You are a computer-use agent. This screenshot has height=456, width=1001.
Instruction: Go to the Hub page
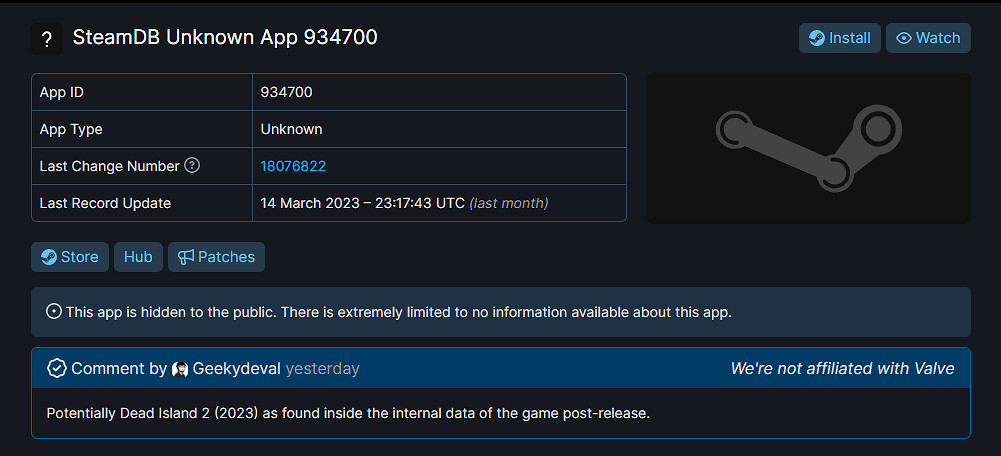(138, 257)
